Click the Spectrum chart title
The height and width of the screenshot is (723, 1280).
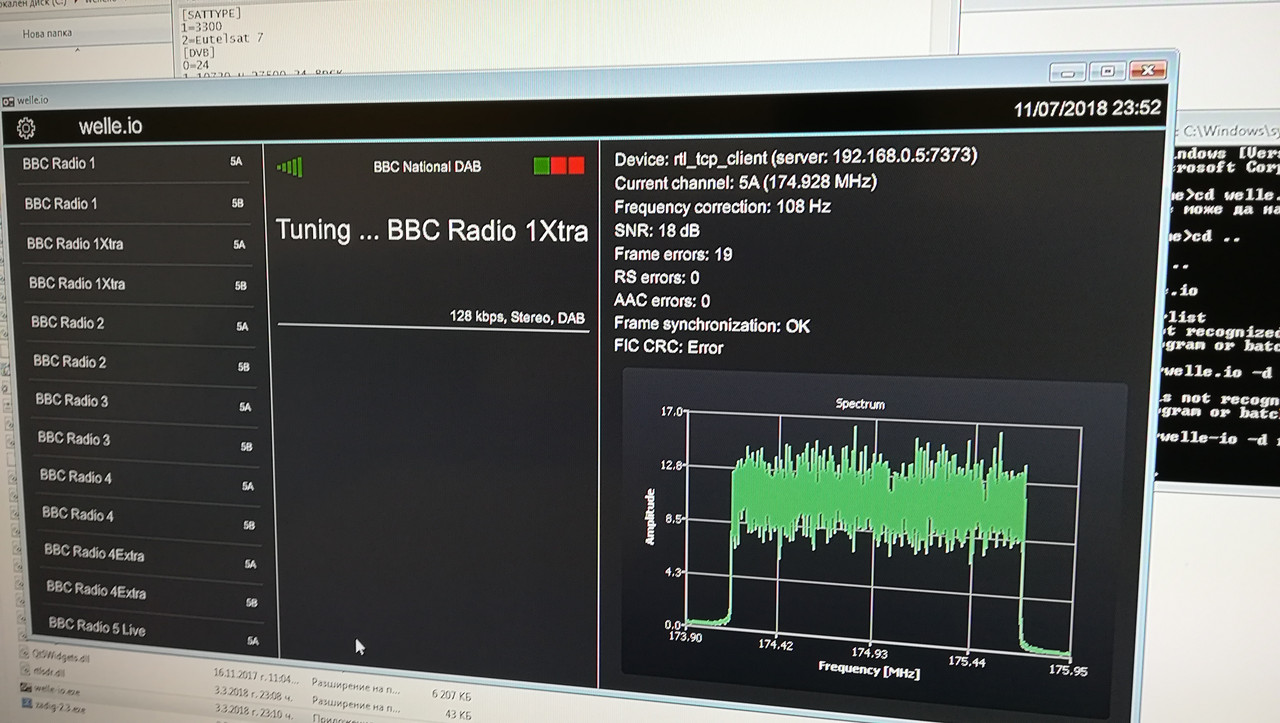(x=860, y=404)
